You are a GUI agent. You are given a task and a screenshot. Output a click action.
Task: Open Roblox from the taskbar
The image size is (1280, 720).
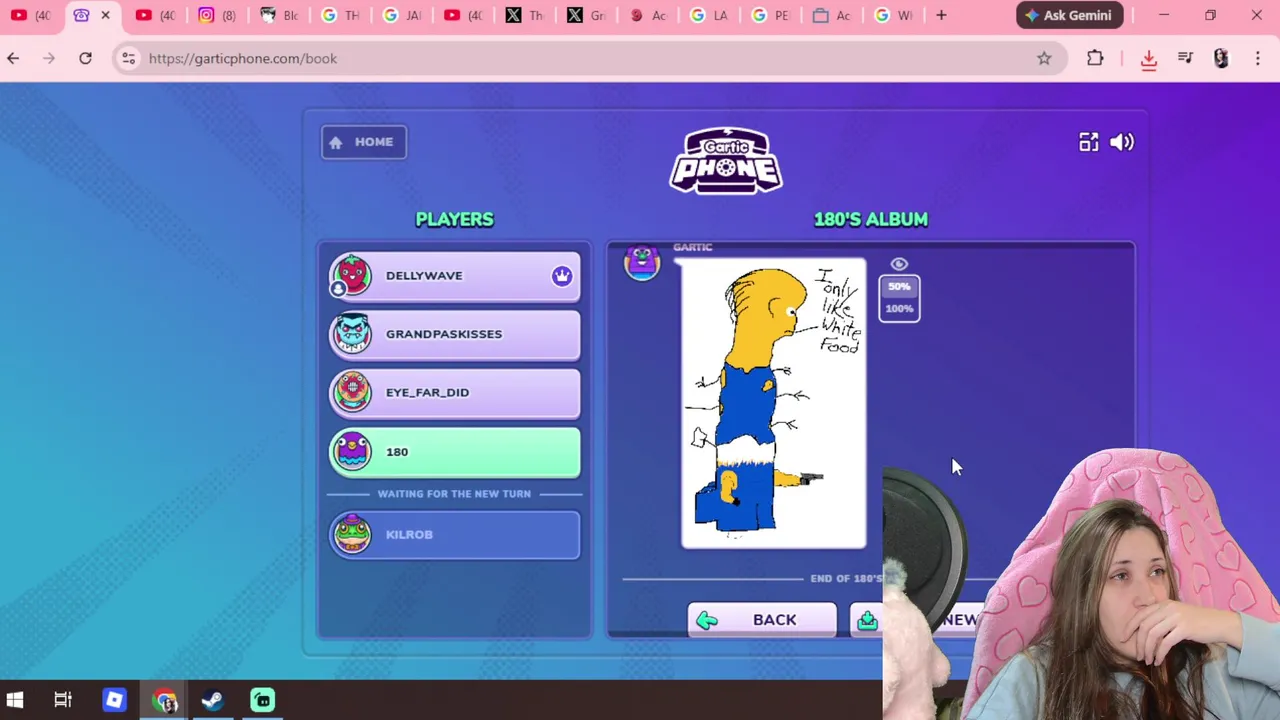(114, 700)
